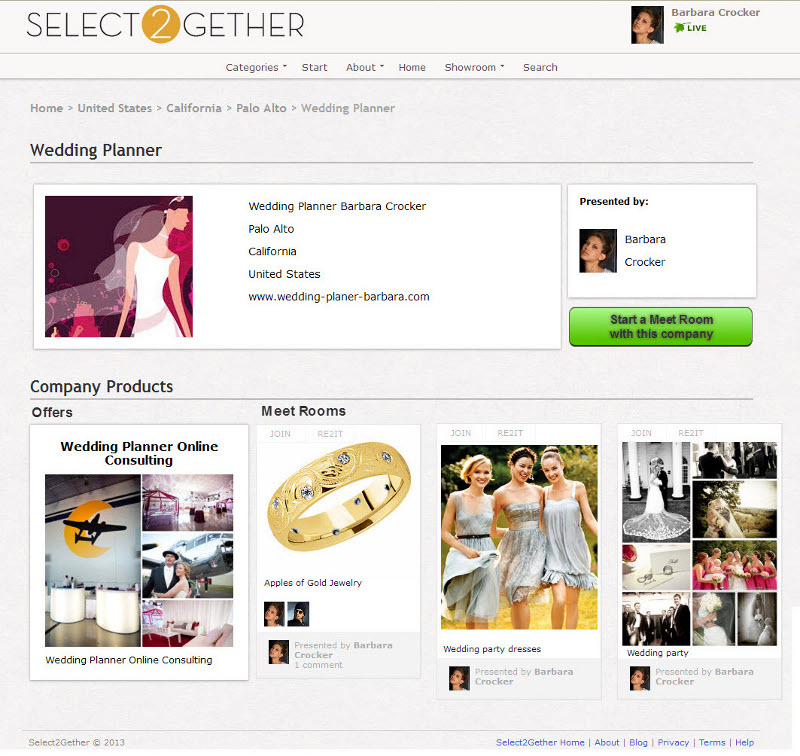Click sunglasses participant avatar under Apples of Gold
Screen dimensions: 800x756
click(x=298, y=614)
